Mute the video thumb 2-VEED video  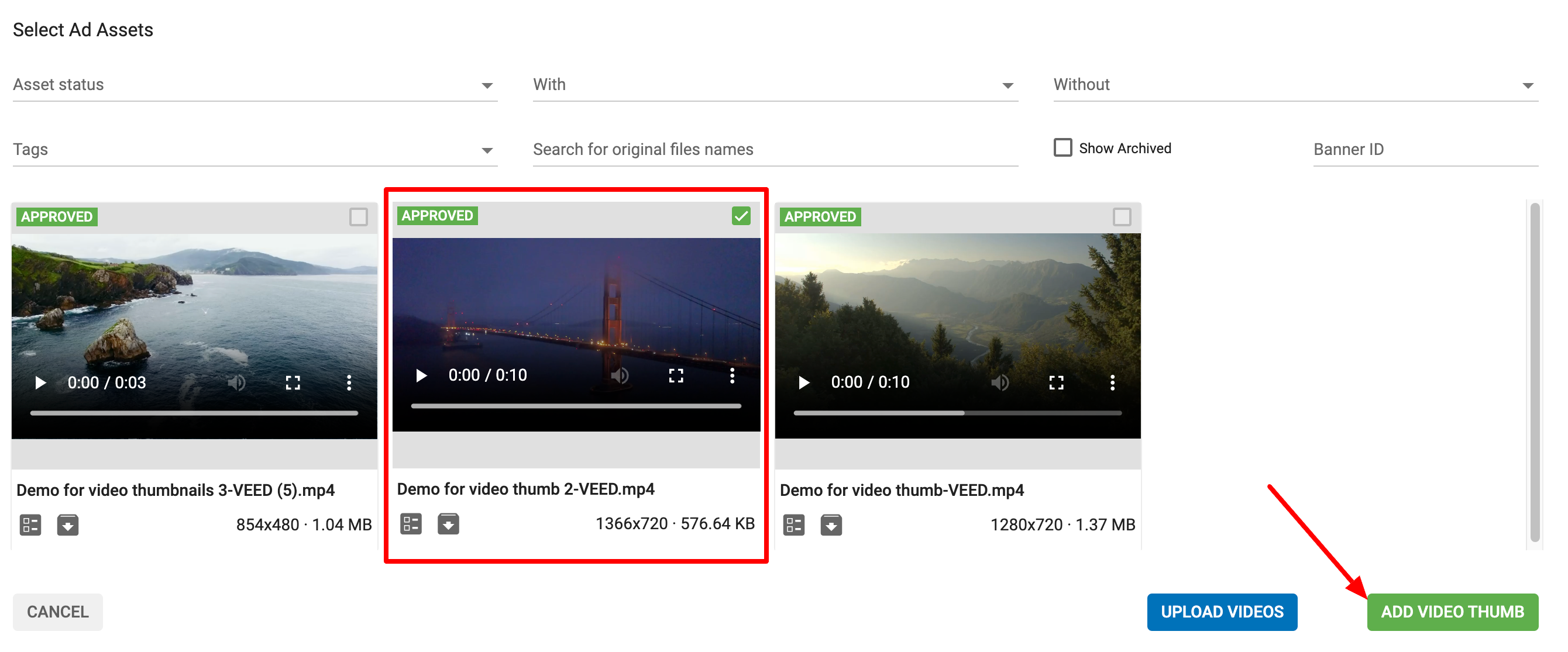coord(620,375)
